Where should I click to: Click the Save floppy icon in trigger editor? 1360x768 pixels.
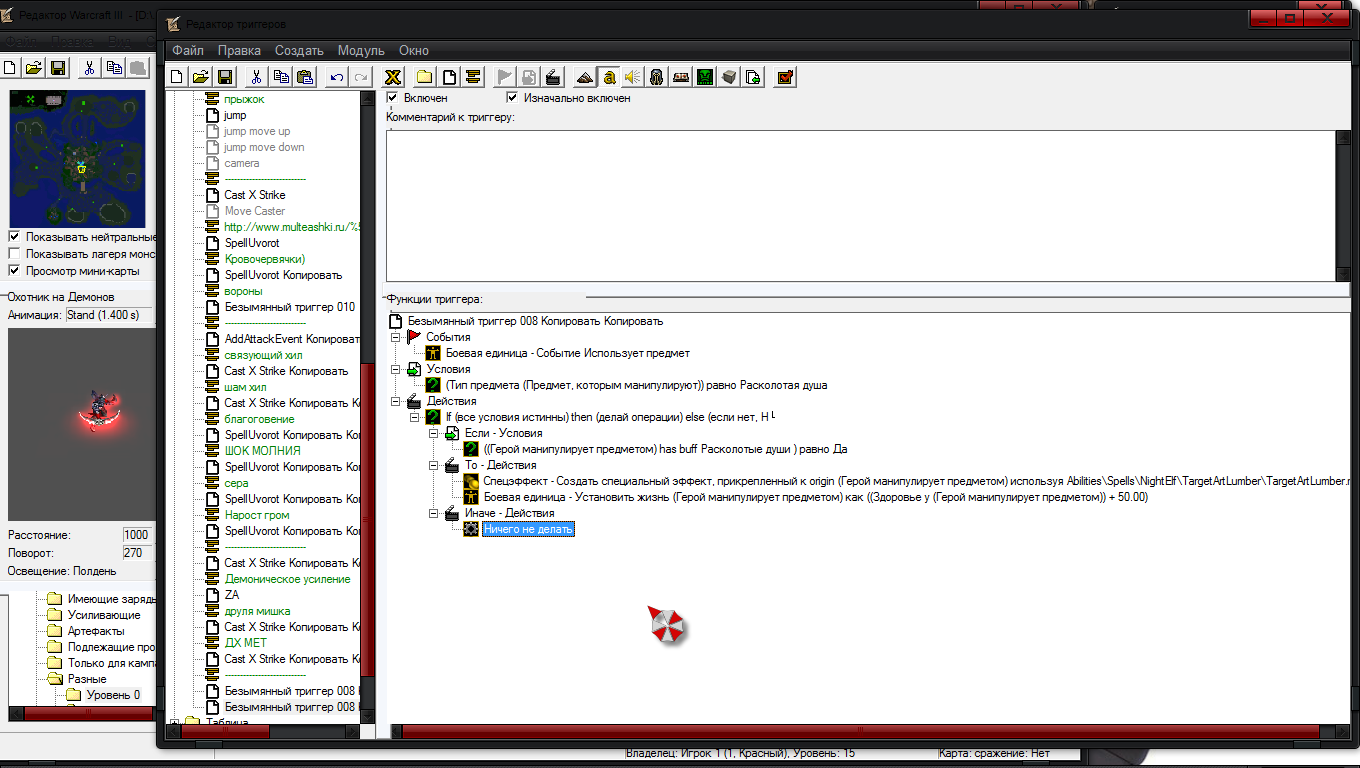pos(225,77)
